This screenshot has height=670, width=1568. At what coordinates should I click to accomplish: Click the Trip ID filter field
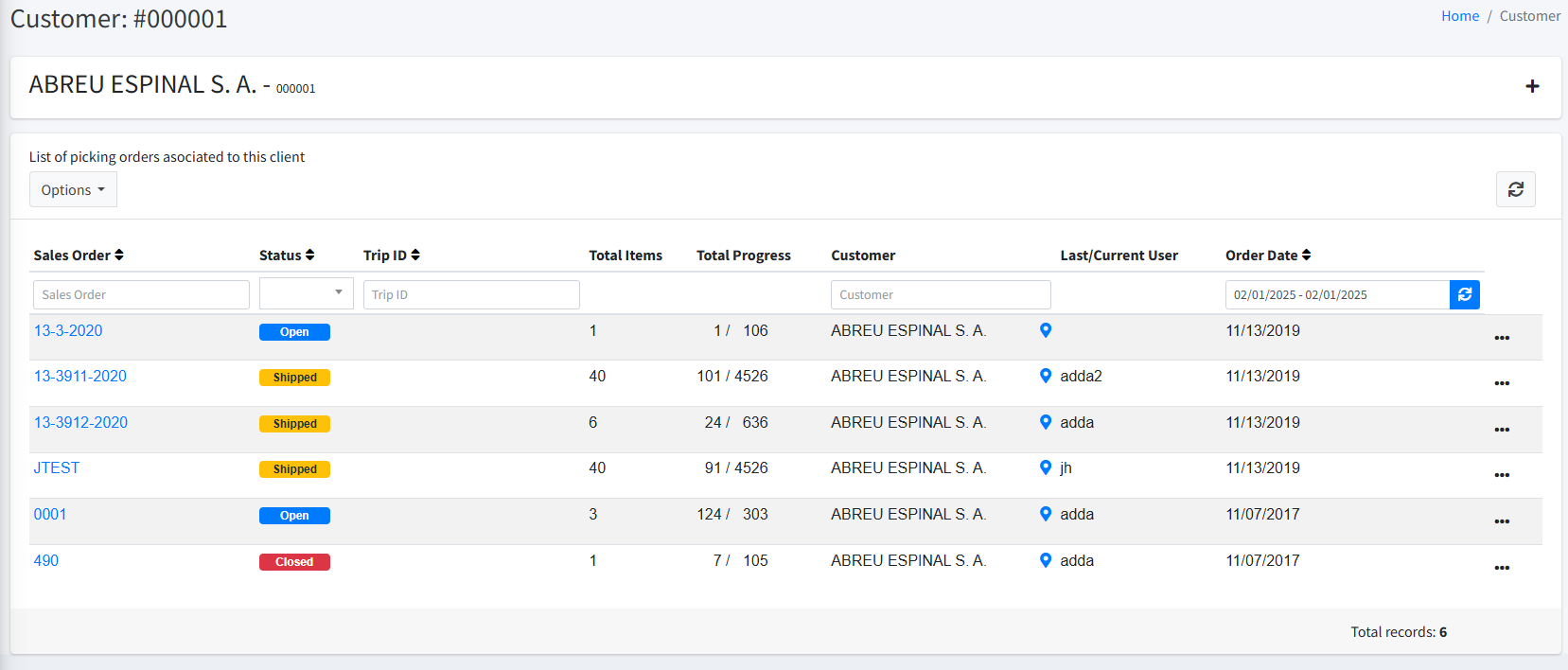click(x=470, y=294)
